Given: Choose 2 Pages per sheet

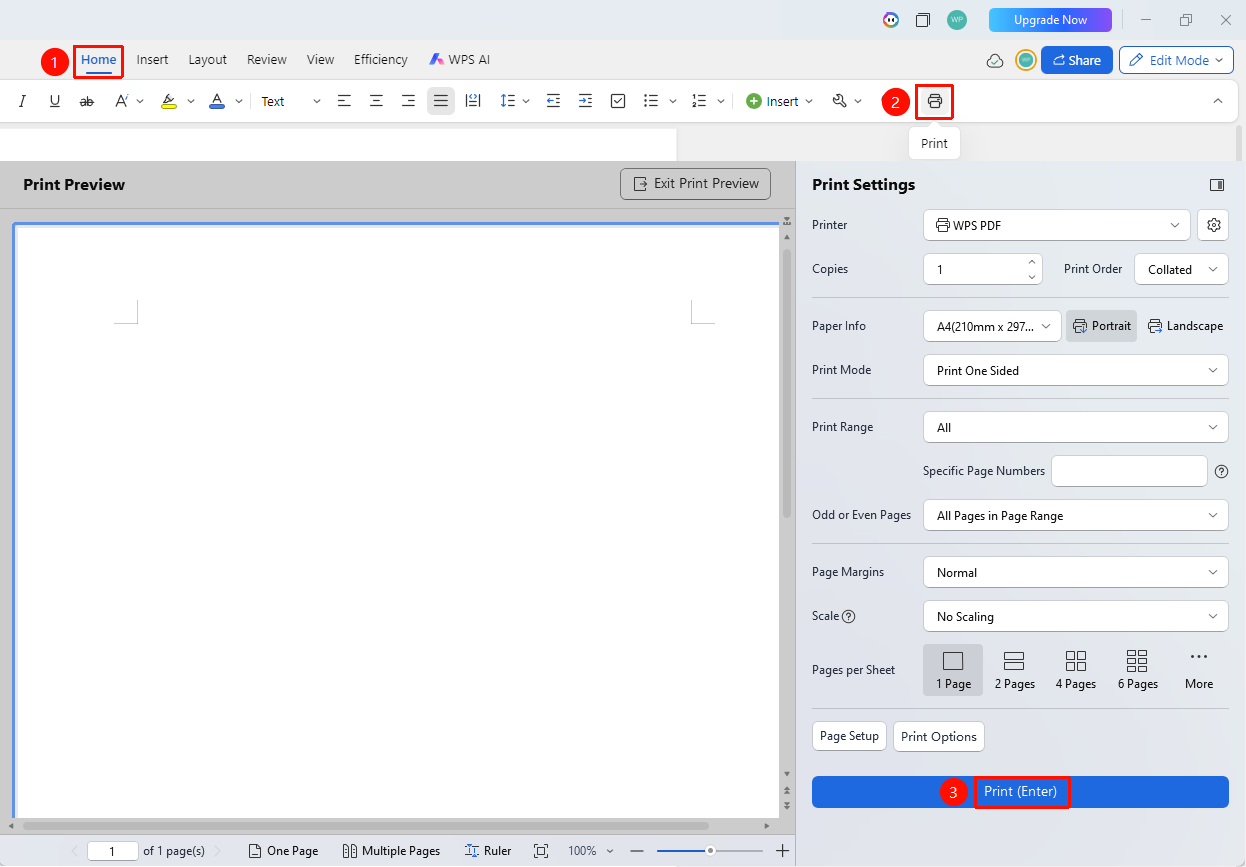Looking at the screenshot, I should click(x=1014, y=670).
